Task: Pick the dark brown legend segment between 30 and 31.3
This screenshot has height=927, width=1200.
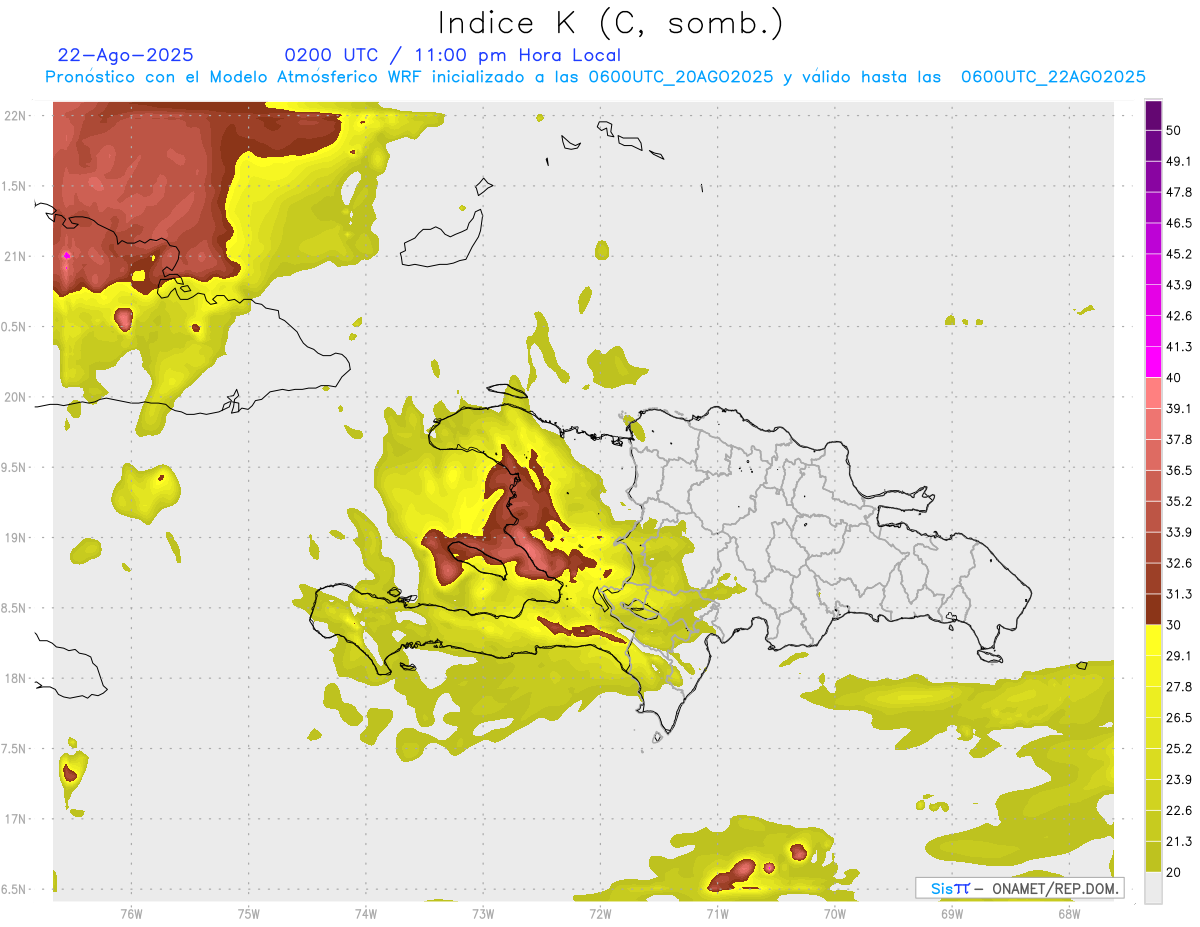Action: coord(1154,609)
